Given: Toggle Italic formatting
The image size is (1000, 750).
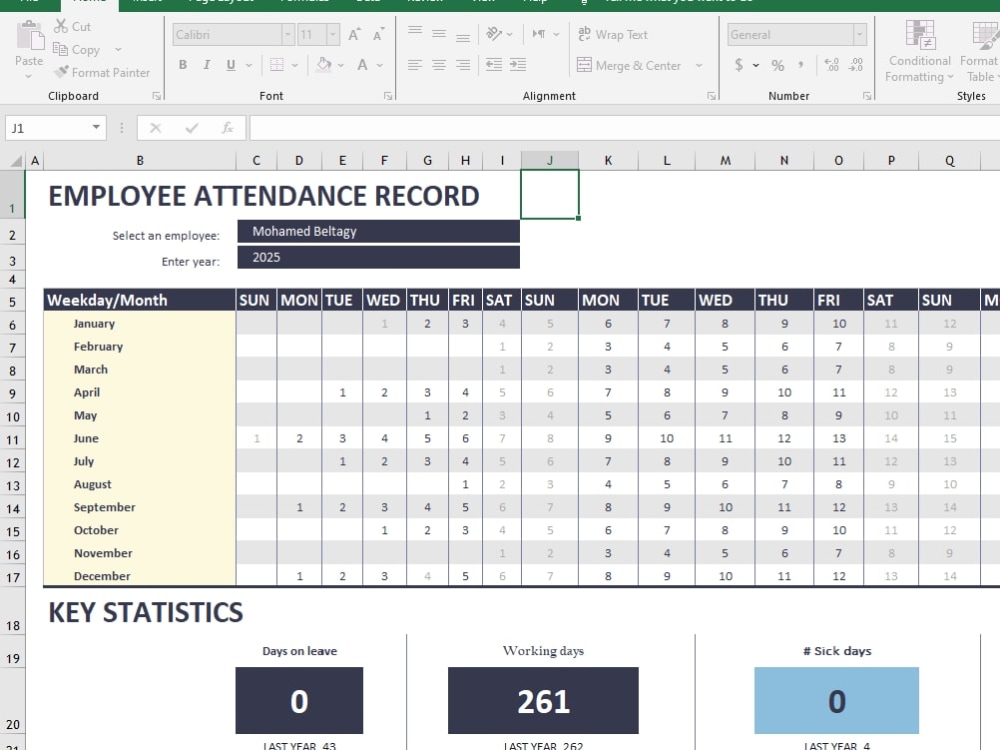Looking at the screenshot, I should click(x=207, y=64).
